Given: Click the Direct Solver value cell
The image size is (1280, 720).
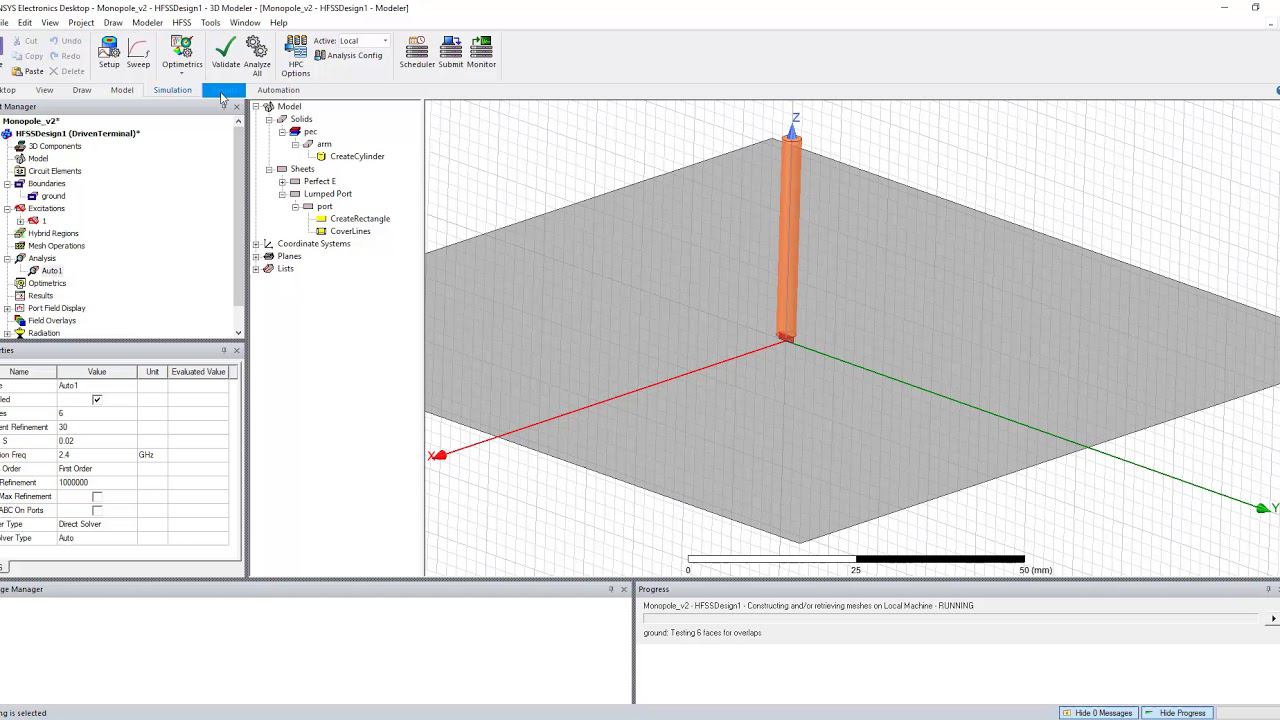Looking at the screenshot, I should [97, 524].
